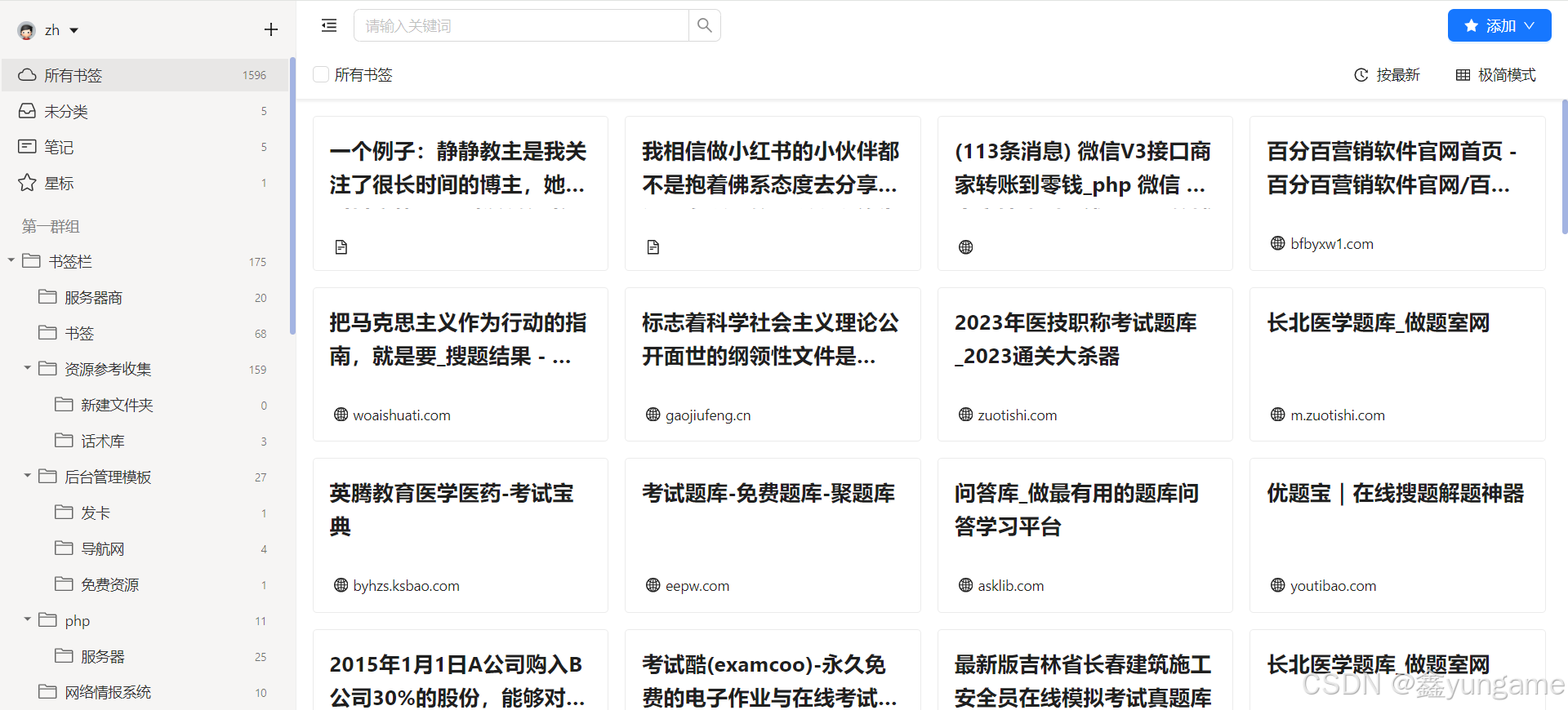Click document icon on 静静教主 card
Image resolution: width=1568 pixels, height=710 pixels.
pos(341,247)
